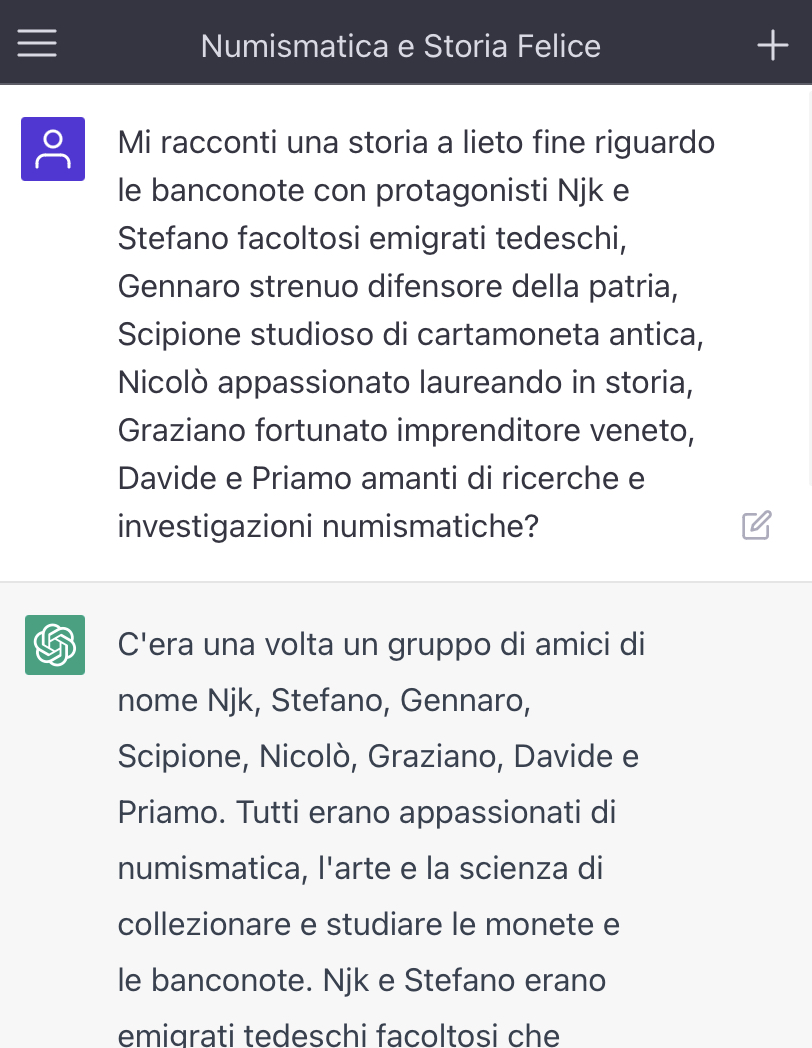Click the response line 'le banconote. Njk e Stefano erano'
The height and width of the screenshot is (1048, 812).
(362, 980)
